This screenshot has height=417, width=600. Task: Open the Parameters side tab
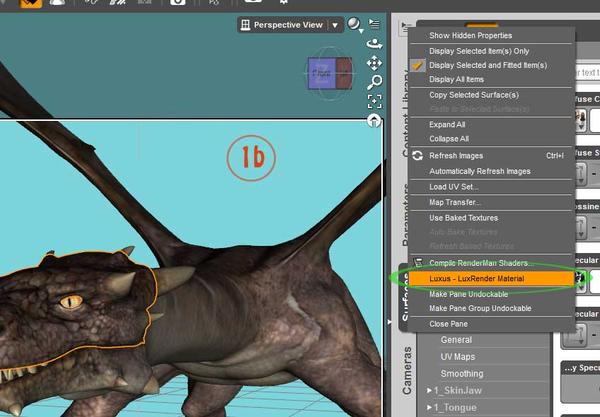tap(406, 214)
